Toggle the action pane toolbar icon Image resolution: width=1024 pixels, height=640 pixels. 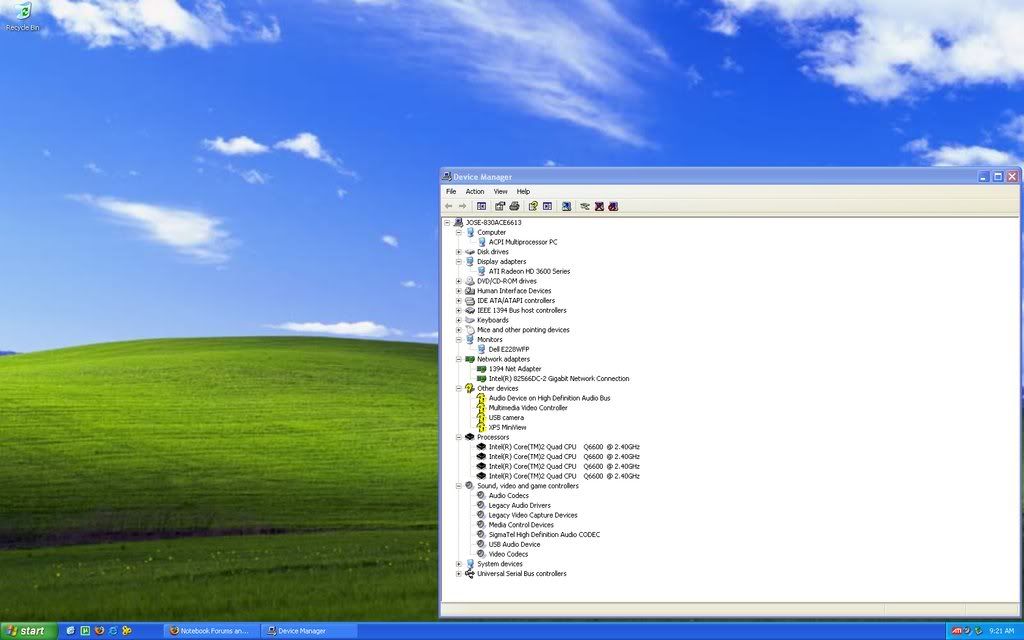pyautogui.click(x=547, y=206)
